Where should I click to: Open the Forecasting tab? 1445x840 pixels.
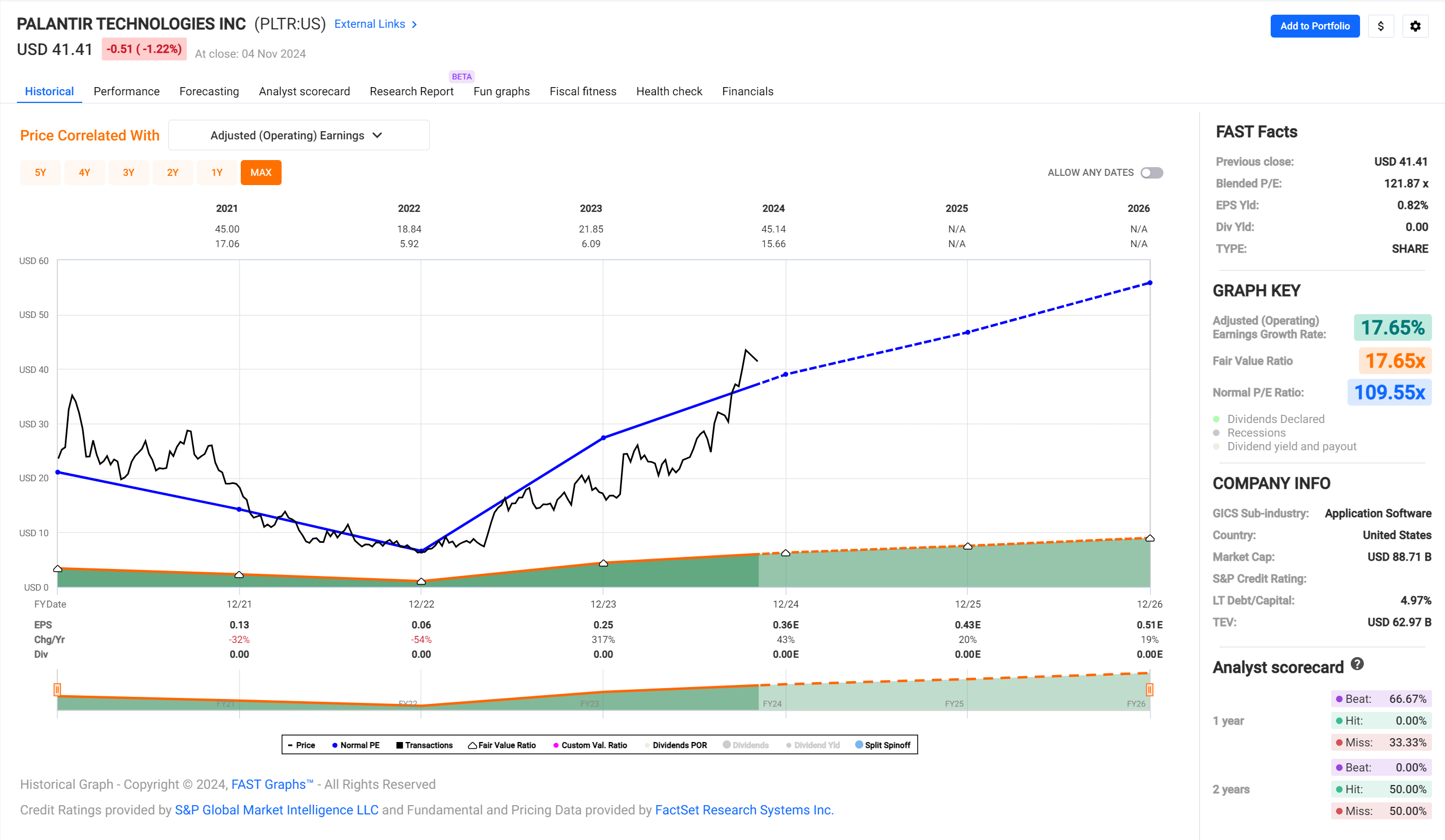pyautogui.click(x=209, y=91)
